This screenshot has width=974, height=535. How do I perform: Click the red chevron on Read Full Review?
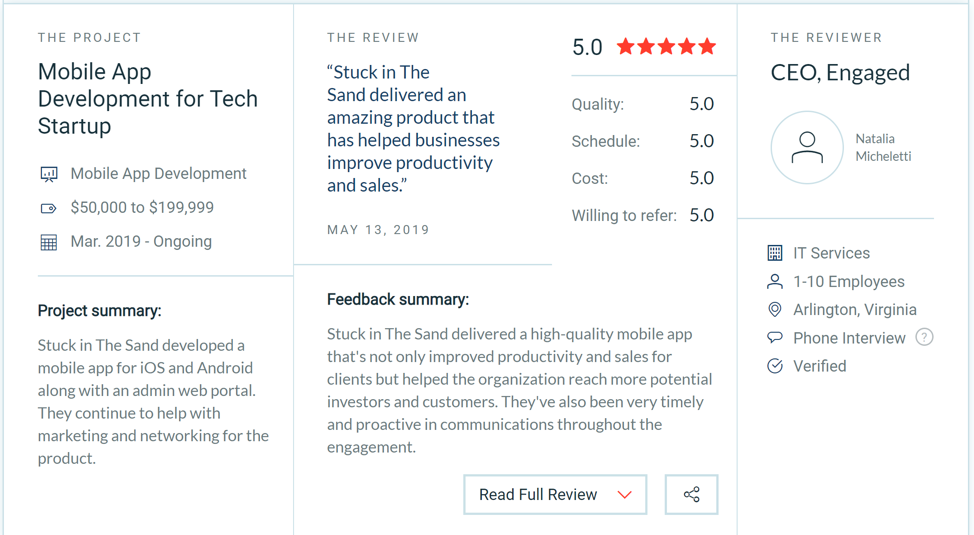pos(624,495)
